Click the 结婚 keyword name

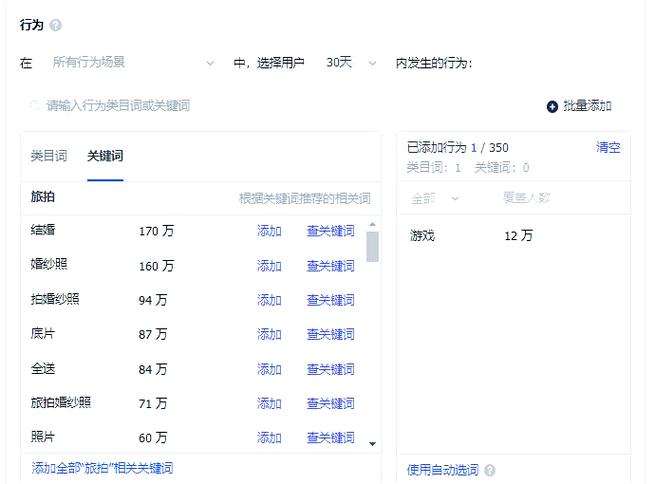43,230
